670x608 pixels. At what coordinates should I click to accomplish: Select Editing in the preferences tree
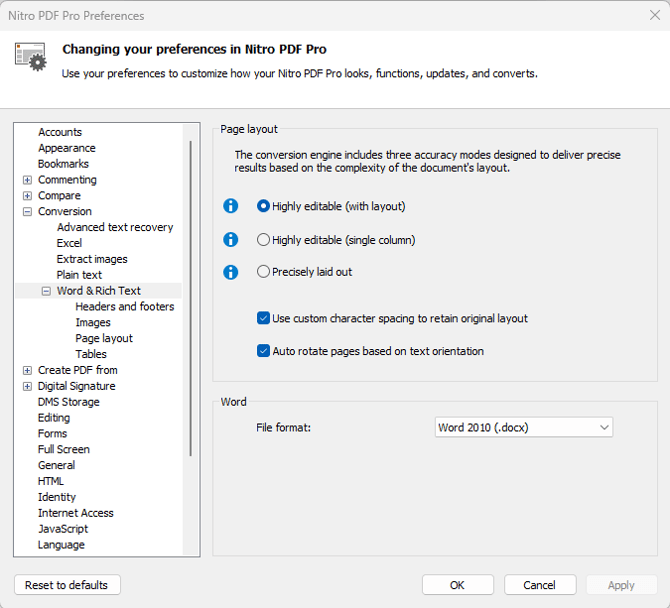54,418
